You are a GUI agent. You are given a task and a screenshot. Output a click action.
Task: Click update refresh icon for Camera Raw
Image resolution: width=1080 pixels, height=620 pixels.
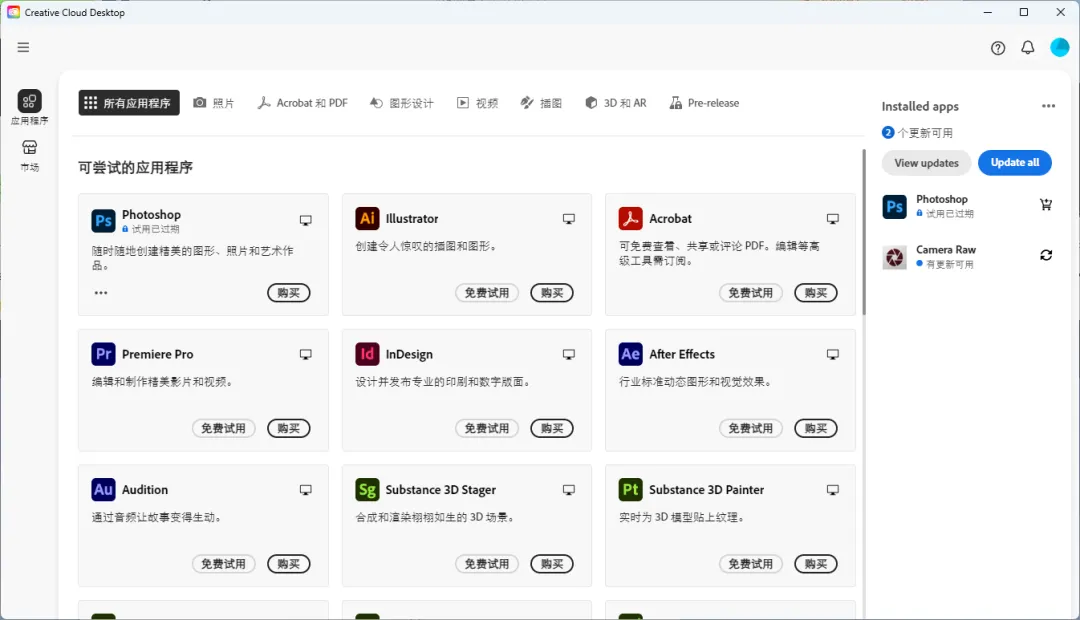click(1046, 255)
